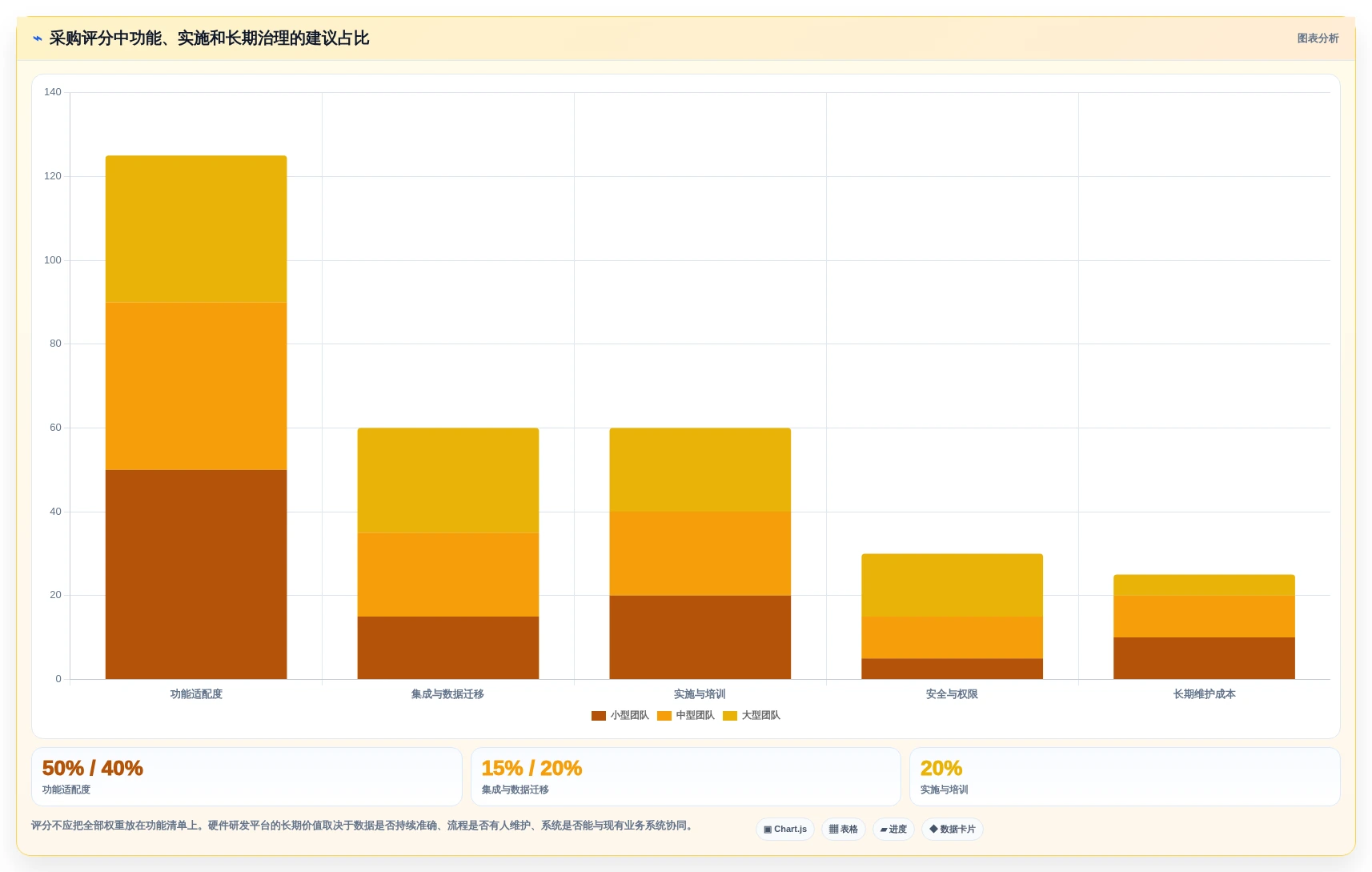The image size is (1372, 872).
Task: Click the 大型团队 segment of 集成与数据迁移 bar
Action: 448,480
